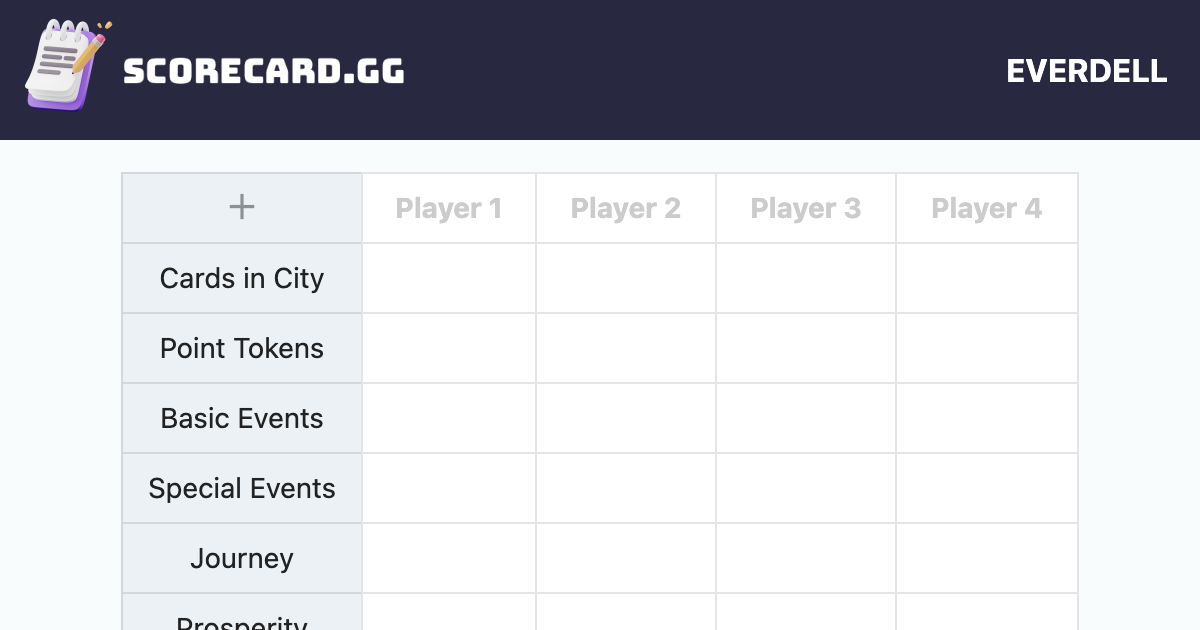Click the plus icon to add a player
The height and width of the screenshot is (630, 1200).
click(x=242, y=208)
